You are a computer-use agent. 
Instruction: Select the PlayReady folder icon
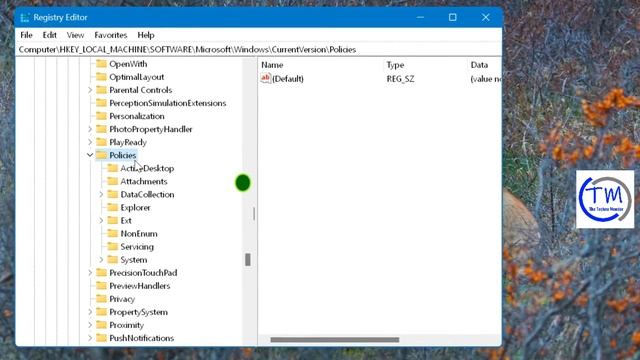(x=101, y=142)
